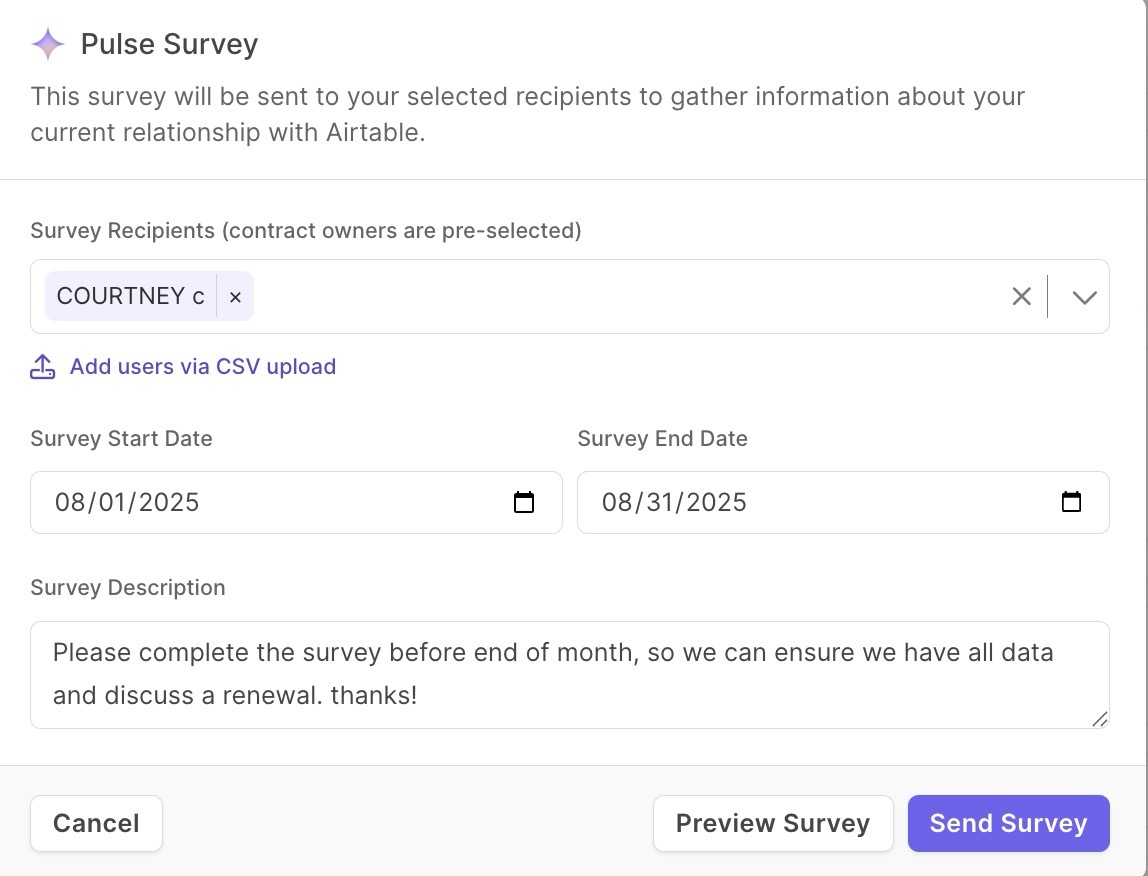
Task: Remove the COURTNEY c recipient chip
Action: coord(235,297)
